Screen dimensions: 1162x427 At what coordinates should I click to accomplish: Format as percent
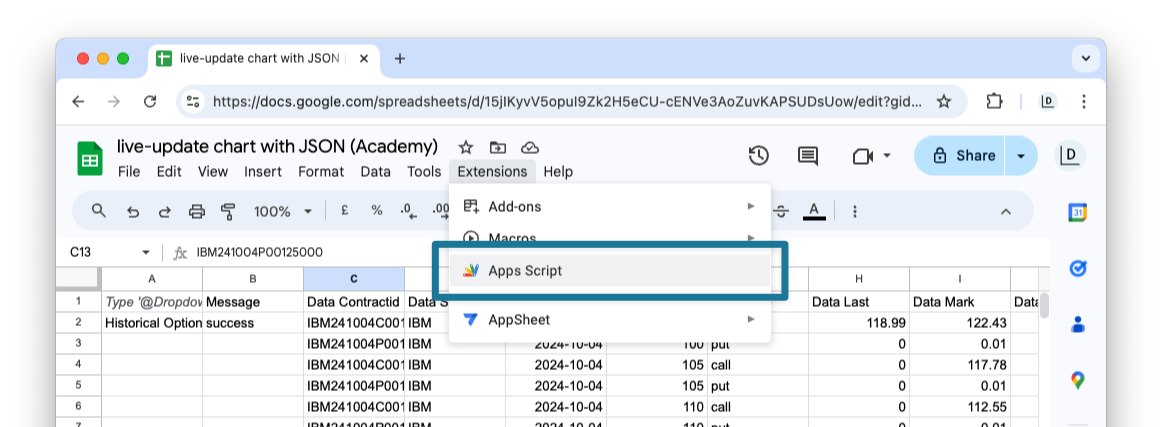point(376,211)
